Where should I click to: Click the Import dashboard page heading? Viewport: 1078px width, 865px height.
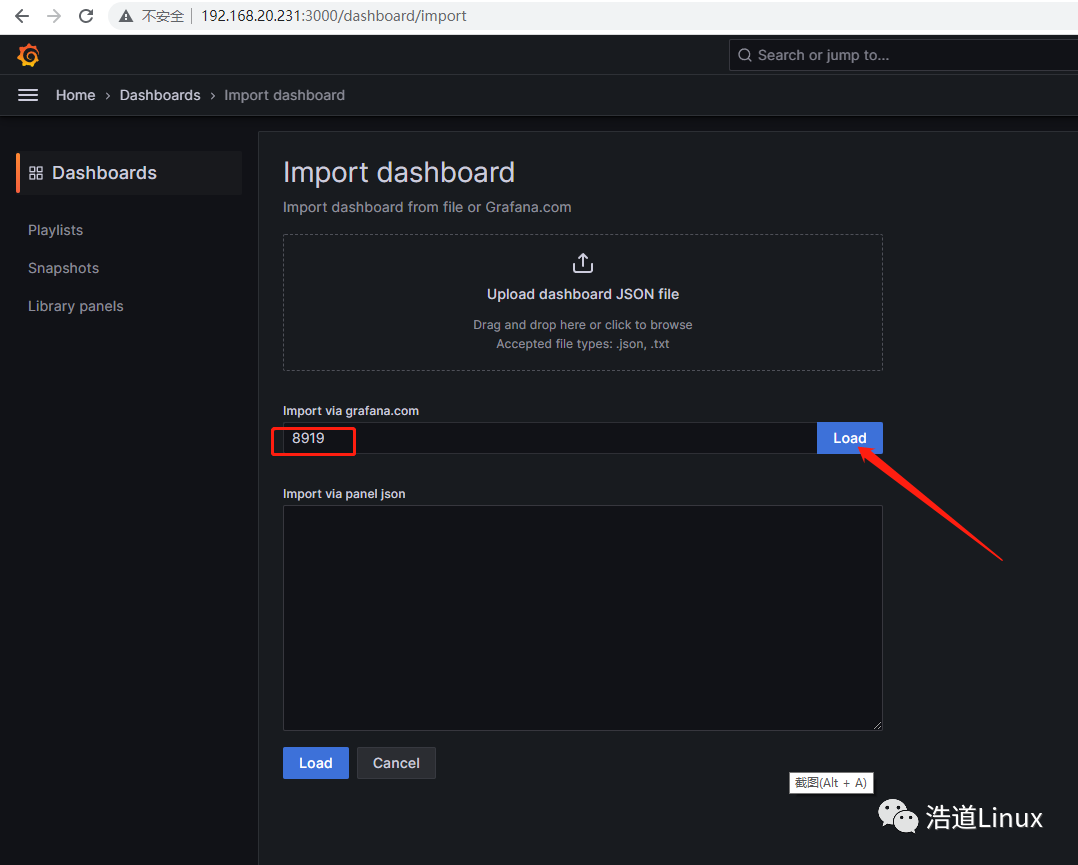click(399, 172)
